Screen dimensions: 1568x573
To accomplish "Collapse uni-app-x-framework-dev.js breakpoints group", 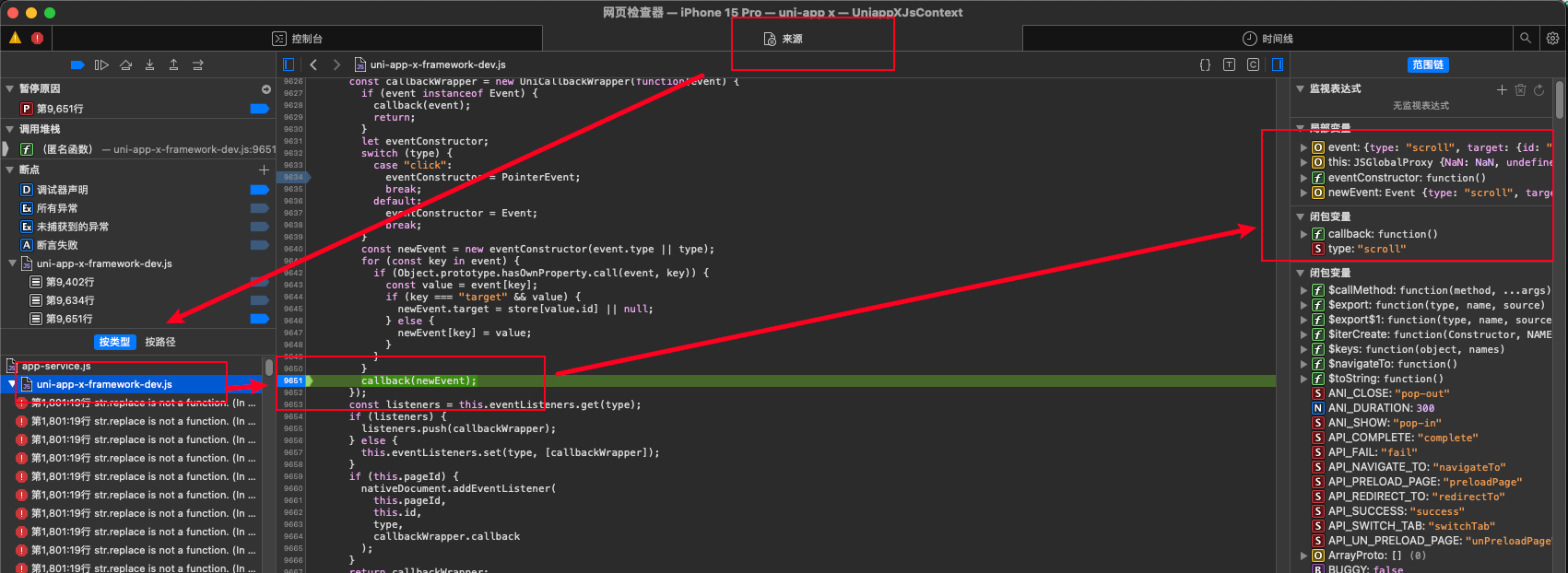I will 12,263.
